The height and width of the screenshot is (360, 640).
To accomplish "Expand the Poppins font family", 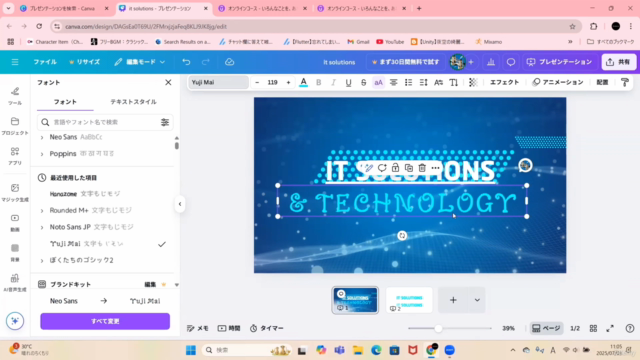I will 42,154.
